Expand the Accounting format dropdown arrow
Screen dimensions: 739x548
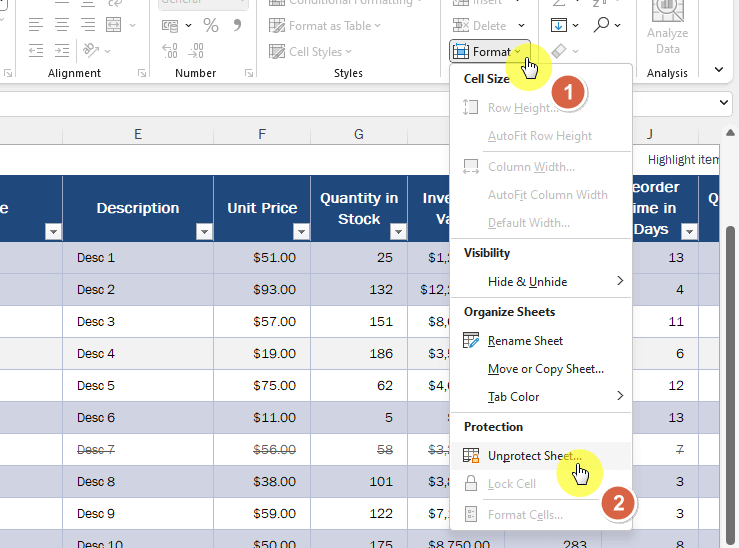(x=189, y=25)
